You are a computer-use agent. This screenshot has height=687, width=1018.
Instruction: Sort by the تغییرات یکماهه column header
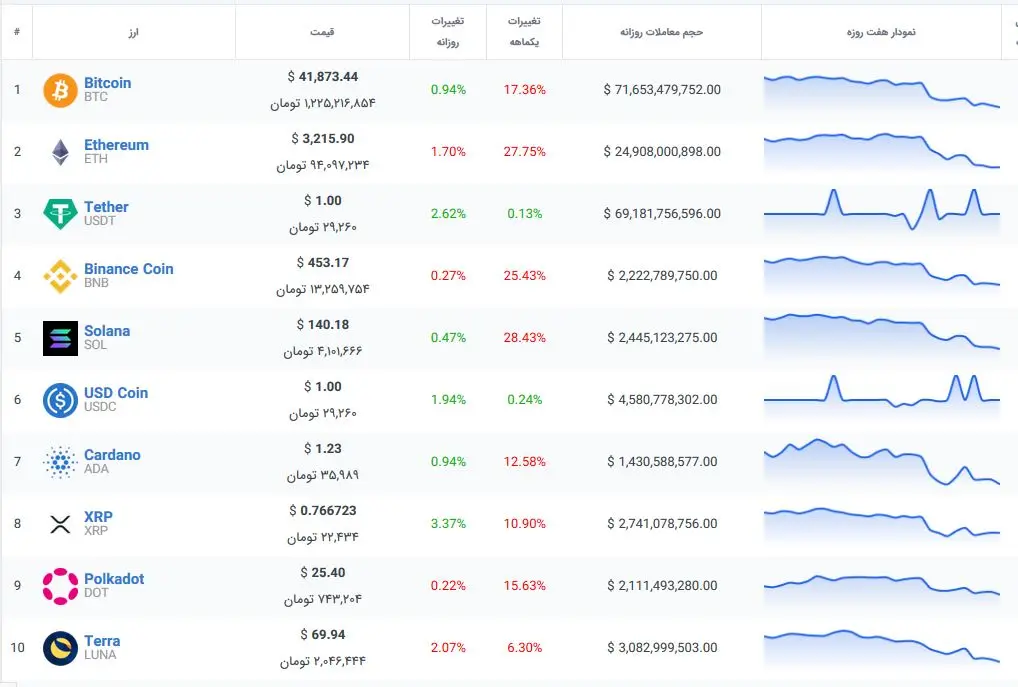pyautogui.click(x=523, y=32)
